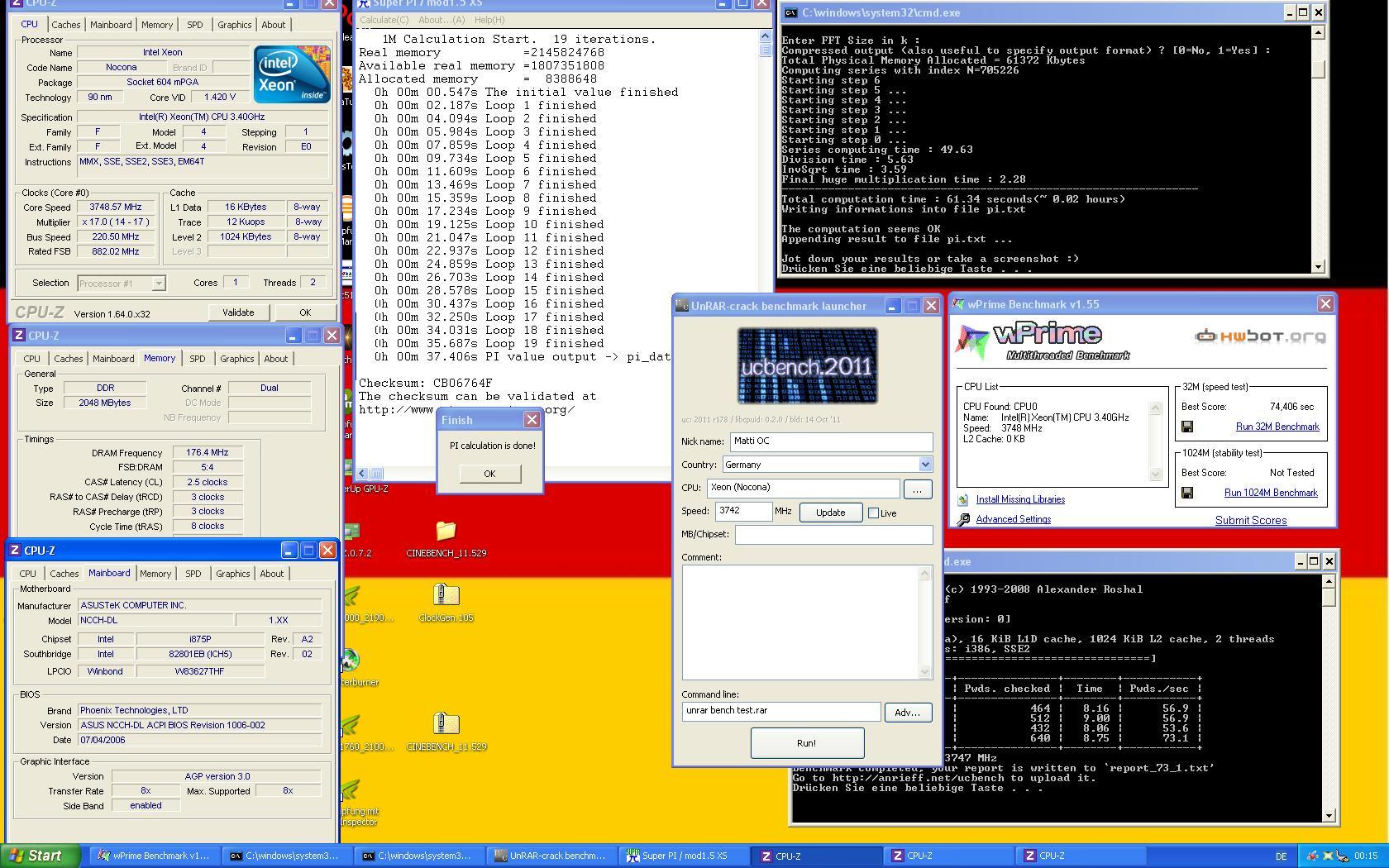Click inside the Comment text area
The height and width of the screenshot is (868, 1389).
tap(800, 622)
